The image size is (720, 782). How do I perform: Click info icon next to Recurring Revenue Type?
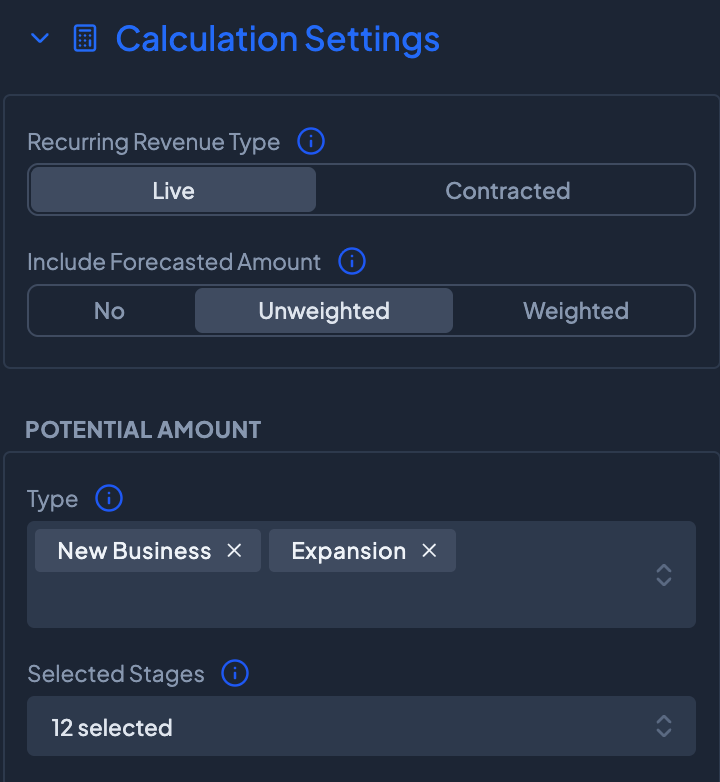(311, 142)
